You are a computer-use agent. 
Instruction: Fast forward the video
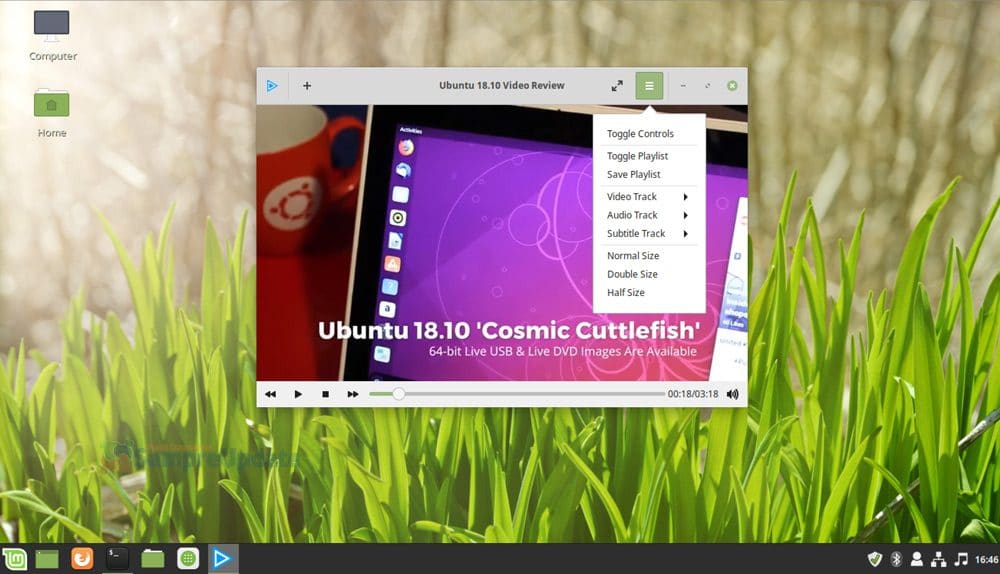pyautogui.click(x=353, y=394)
